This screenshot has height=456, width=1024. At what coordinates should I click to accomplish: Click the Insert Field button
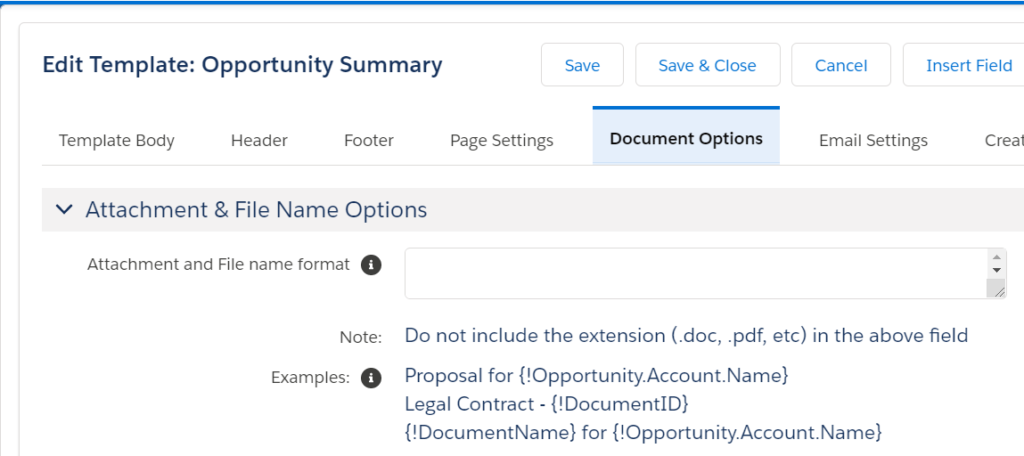[967, 65]
